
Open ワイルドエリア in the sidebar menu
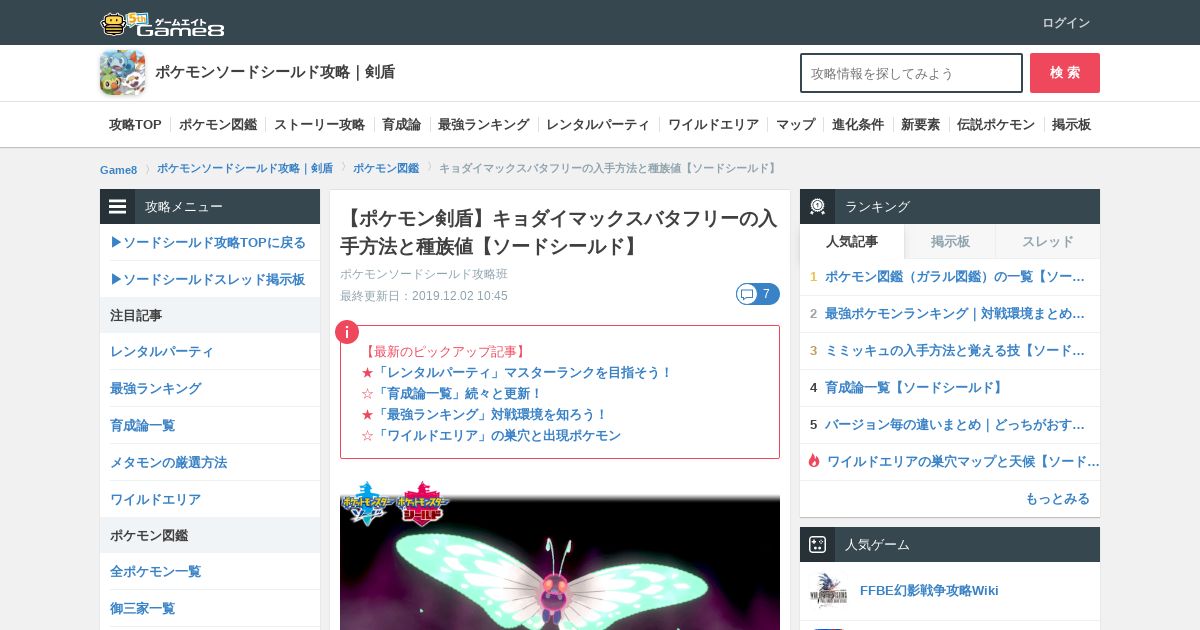155,500
